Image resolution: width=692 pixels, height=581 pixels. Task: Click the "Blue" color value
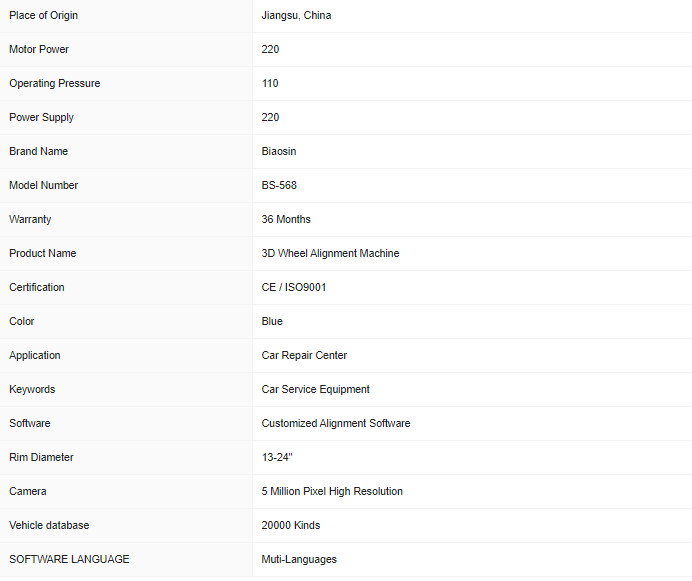272,321
